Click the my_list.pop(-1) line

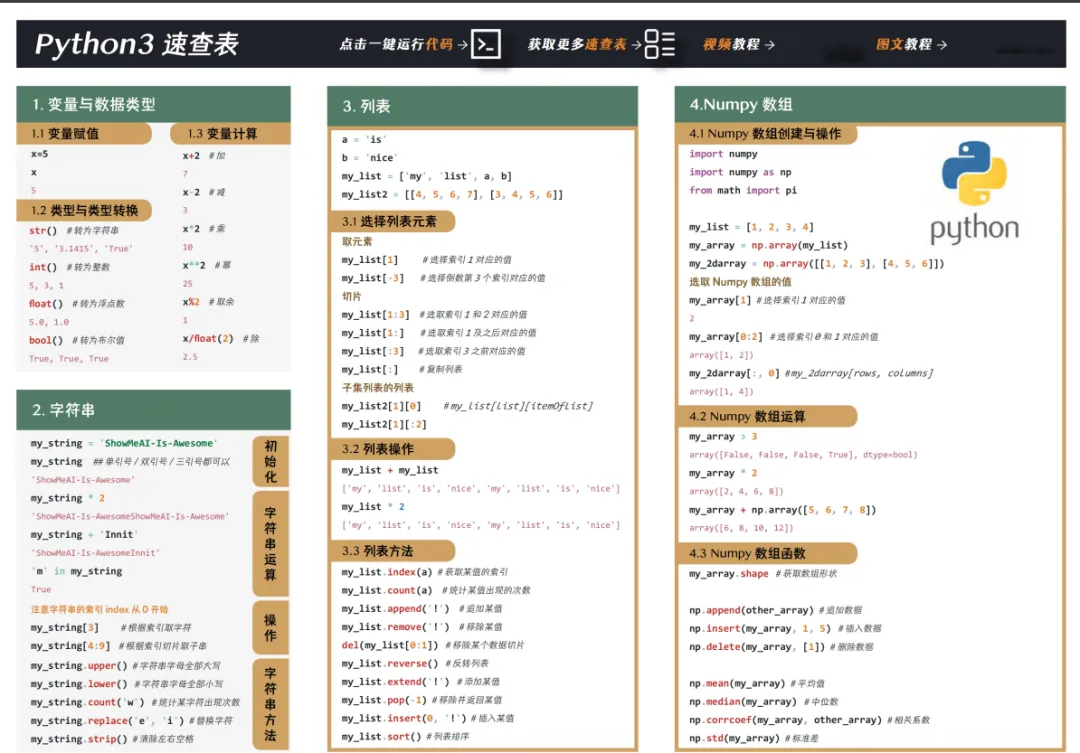pyautogui.click(x=422, y=700)
